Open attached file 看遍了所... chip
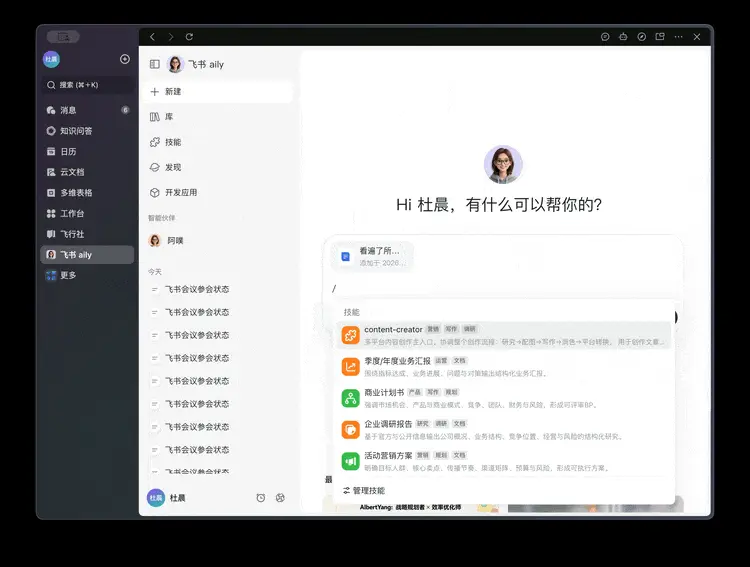The image size is (750, 567). coord(373,256)
